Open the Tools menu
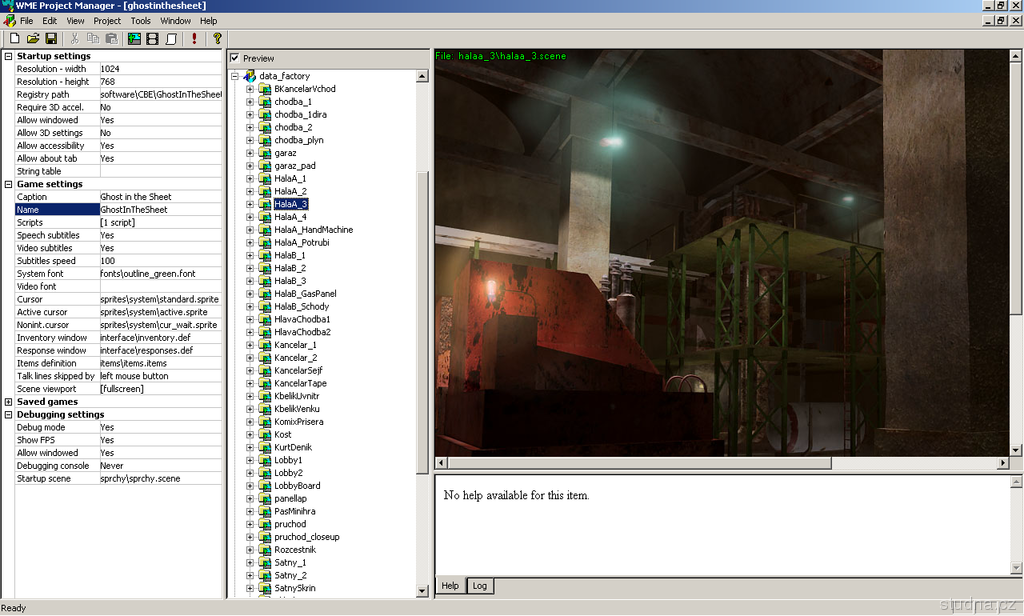The width and height of the screenshot is (1024, 616). point(141,20)
